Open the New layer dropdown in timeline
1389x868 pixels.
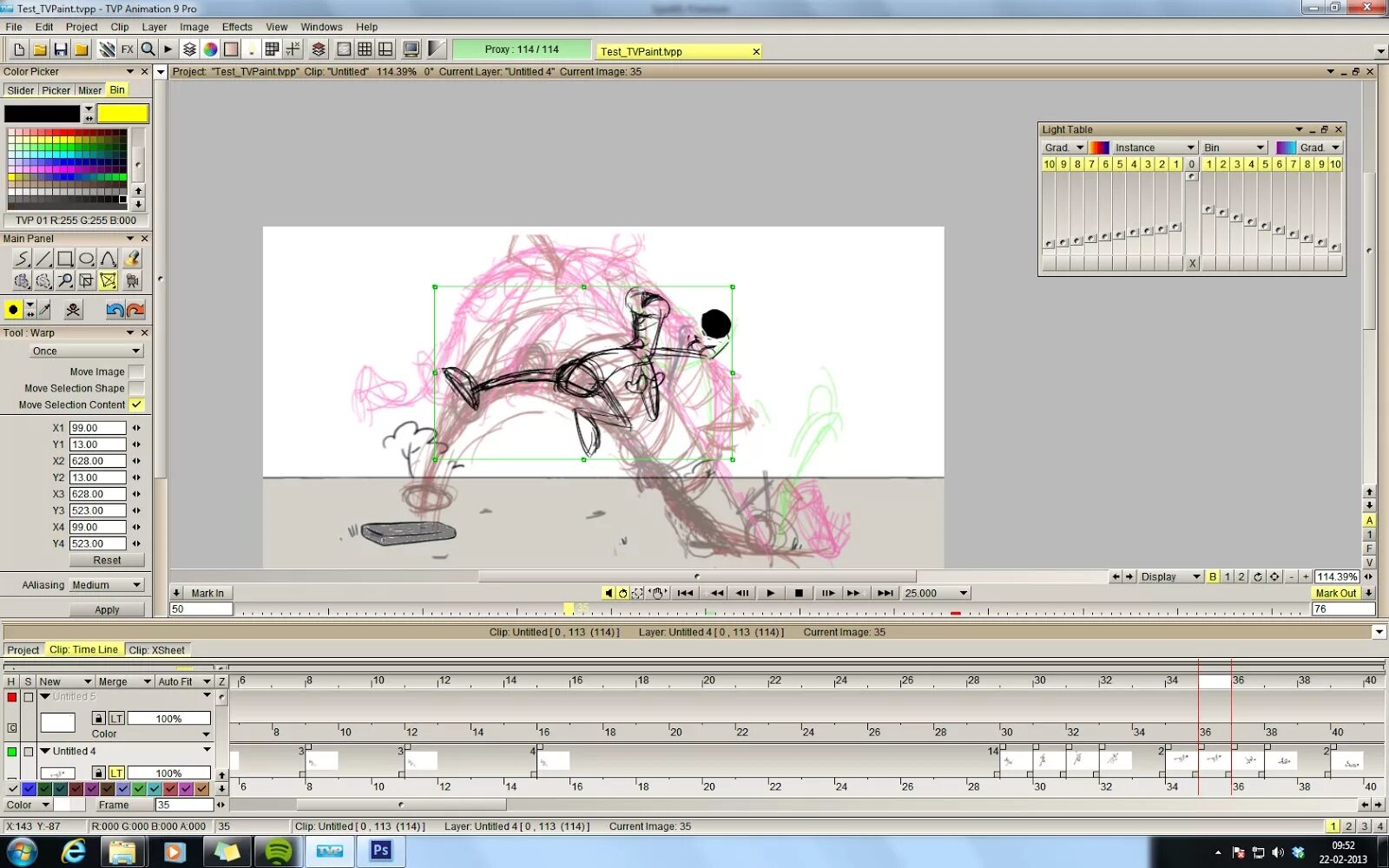click(x=65, y=681)
